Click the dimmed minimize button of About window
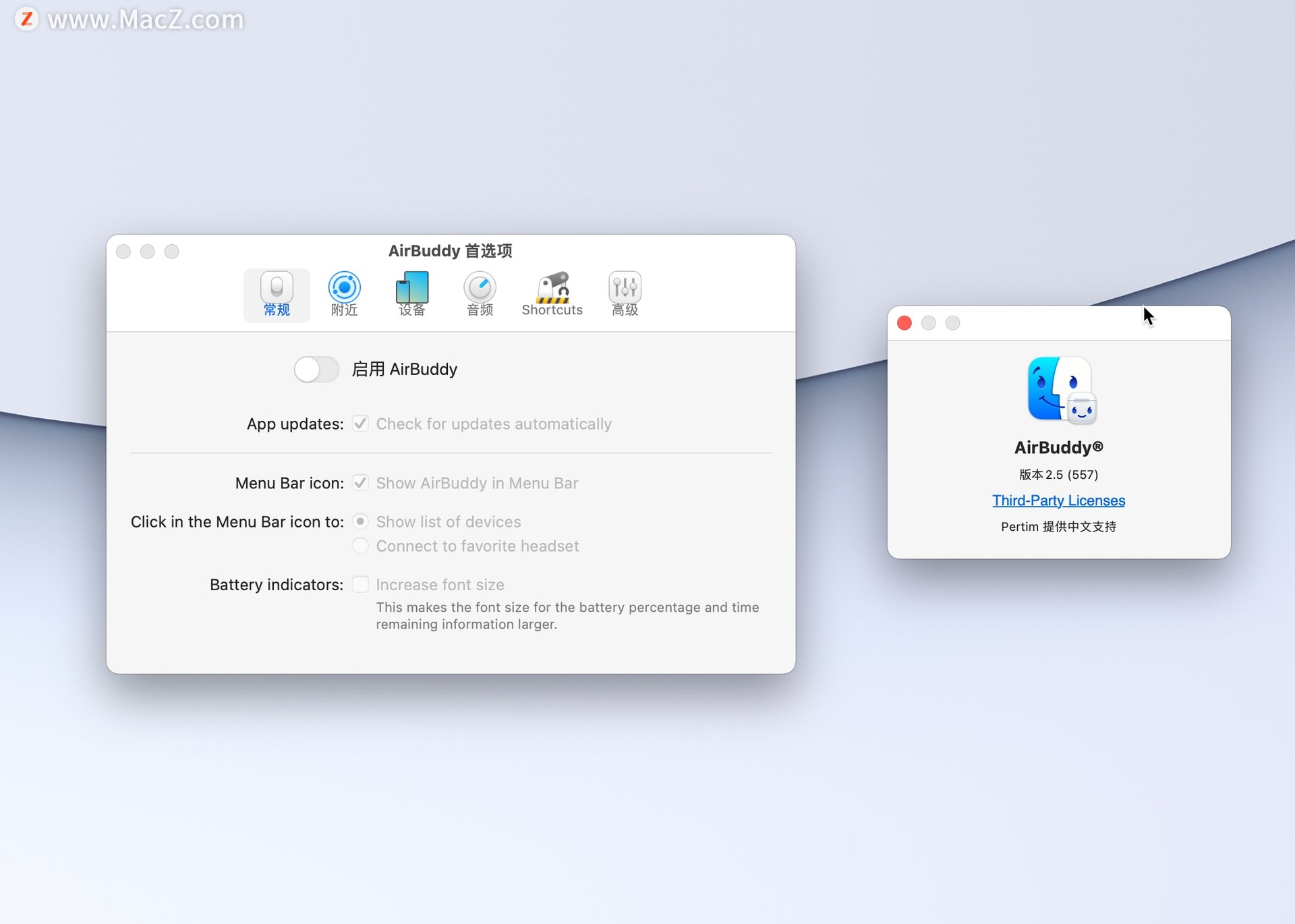The image size is (1295, 924). [929, 323]
